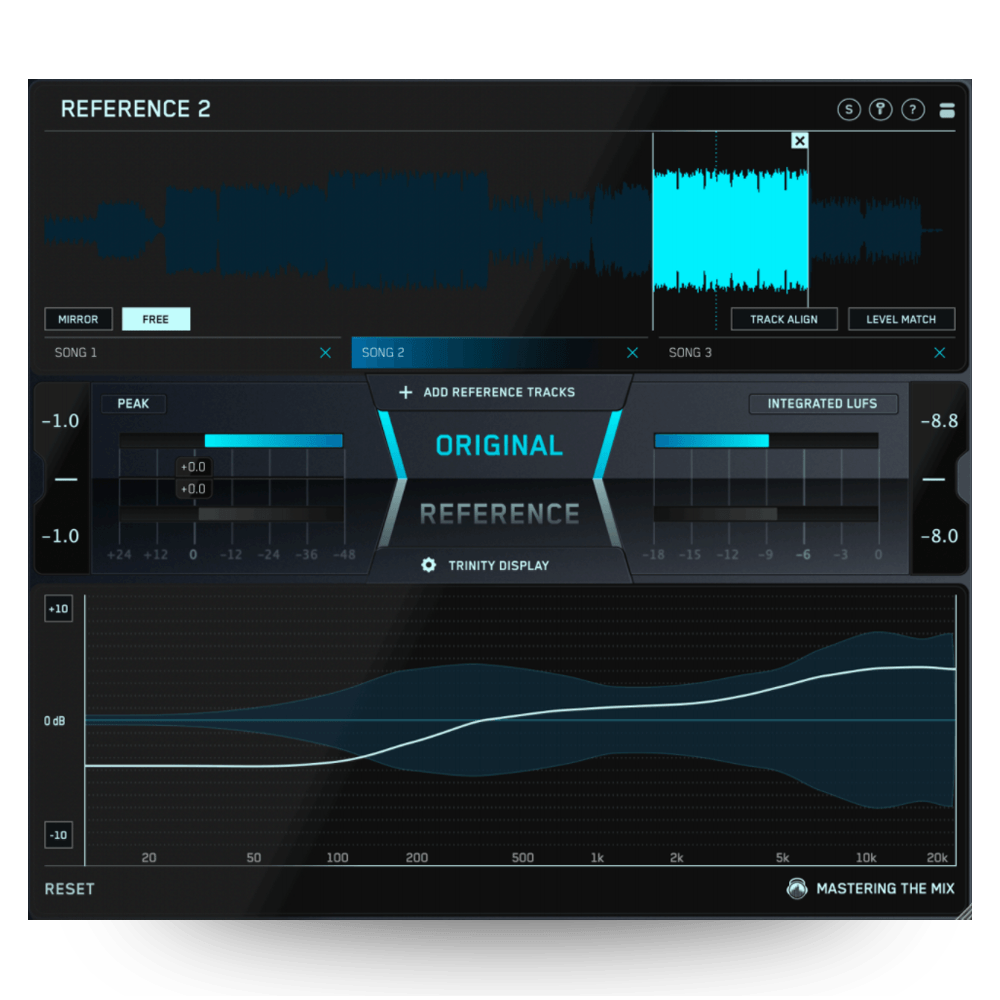Enable Mirror playback mode
The height and width of the screenshot is (1000, 1000).
pyautogui.click(x=78, y=319)
